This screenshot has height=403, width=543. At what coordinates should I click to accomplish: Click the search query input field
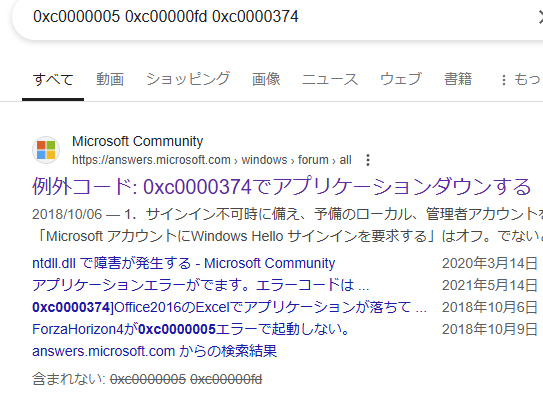(277, 17)
